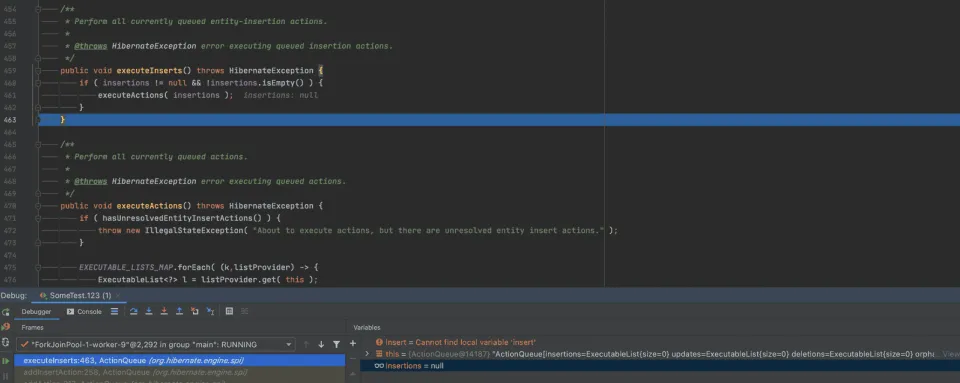Close the SomeTest.123 debug tab
960x383 pixels.
pyautogui.click(x=118, y=296)
